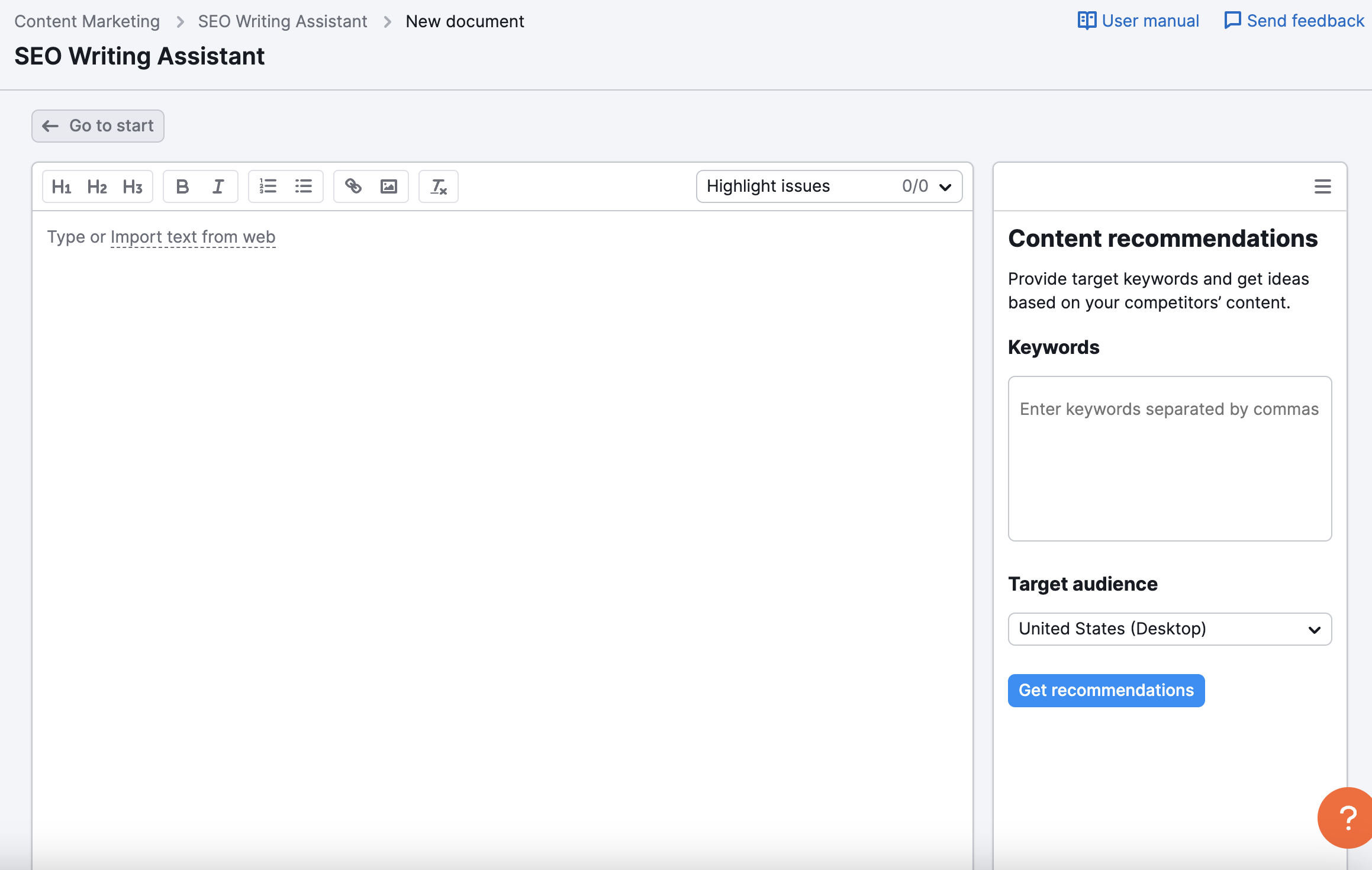Apply Heading 3 formatting
1372x870 pixels.
133,186
